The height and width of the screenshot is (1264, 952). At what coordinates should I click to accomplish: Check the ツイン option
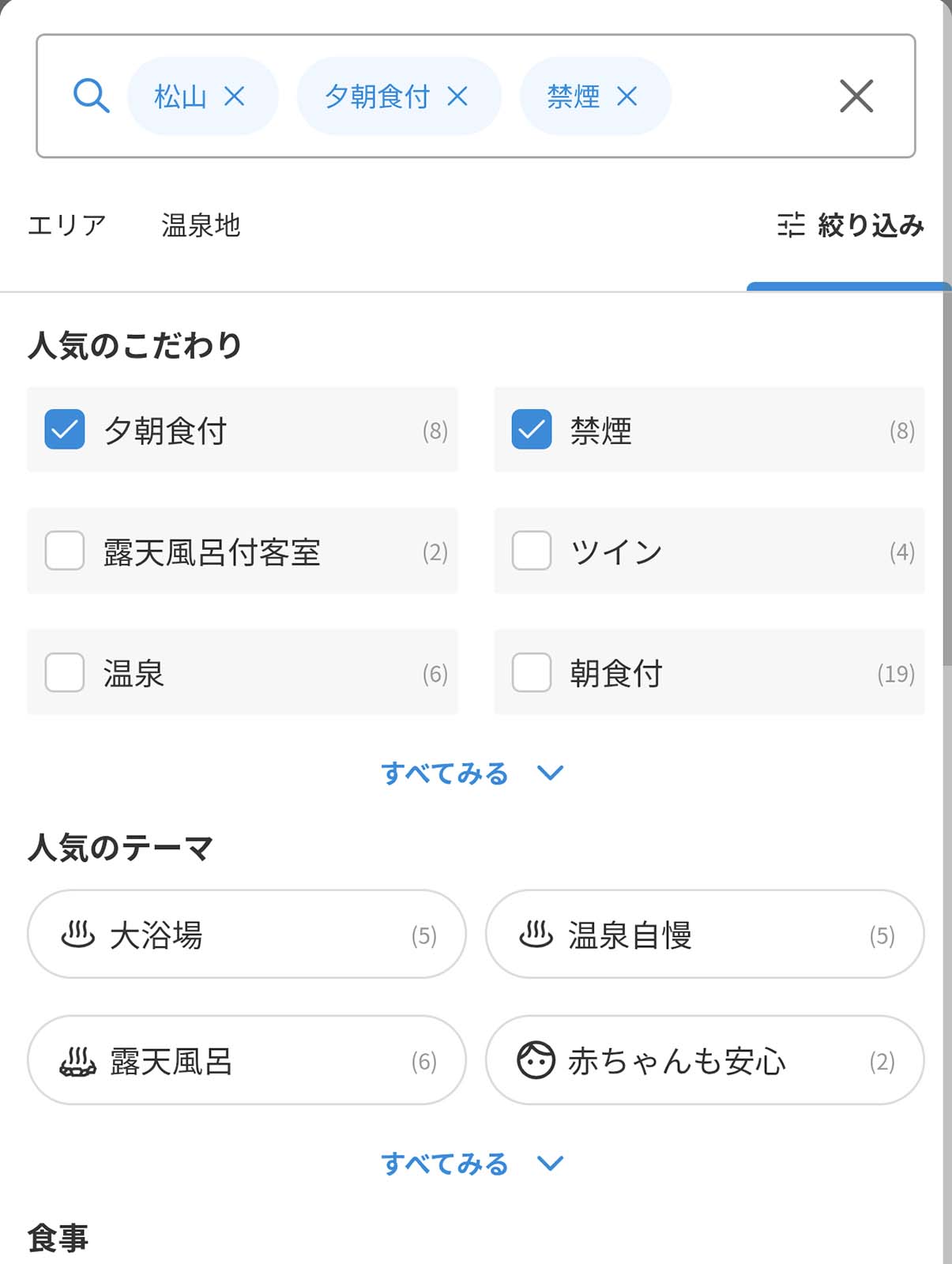tap(532, 551)
